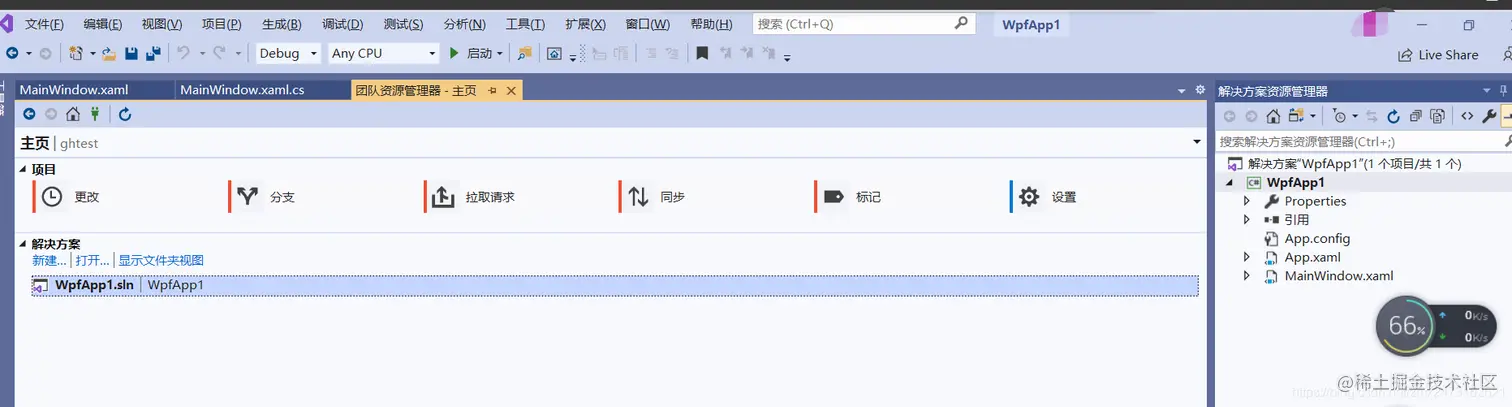Open the 分支 (Branches) tile
The image size is (1512, 407).
click(262, 197)
